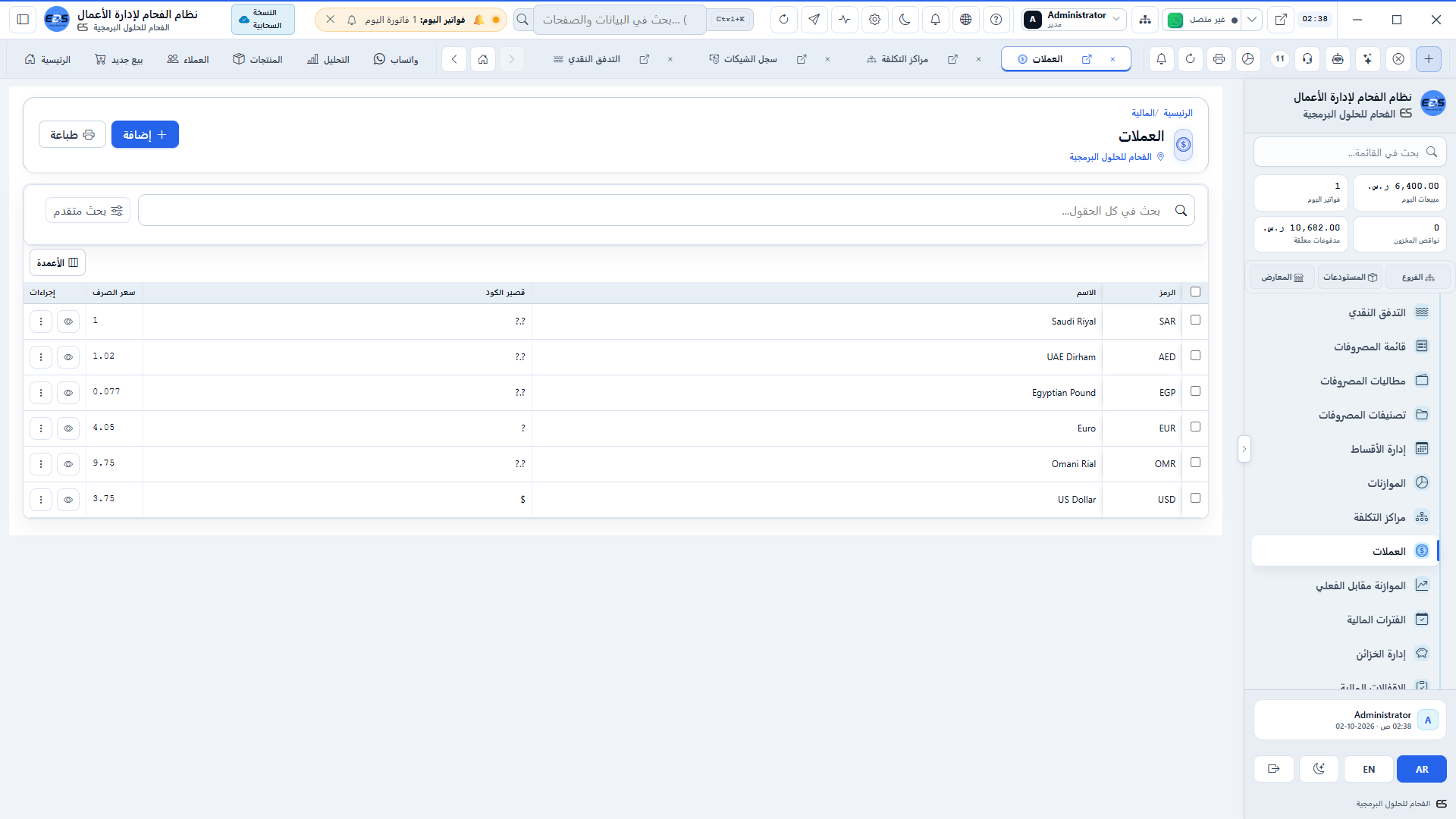Image resolution: width=1456 pixels, height=819 pixels.
Task: Click the الرئيسية breadcrumb link
Action: pyautogui.click(x=1178, y=113)
